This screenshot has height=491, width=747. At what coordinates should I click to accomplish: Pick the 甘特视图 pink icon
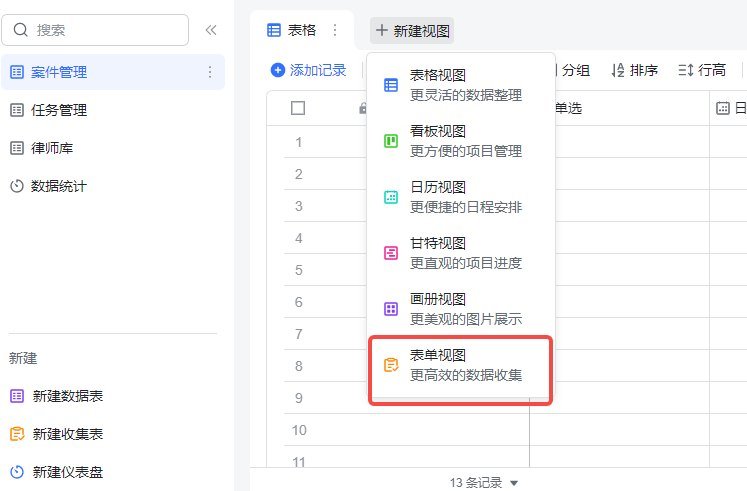pyautogui.click(x=391, y=252)
